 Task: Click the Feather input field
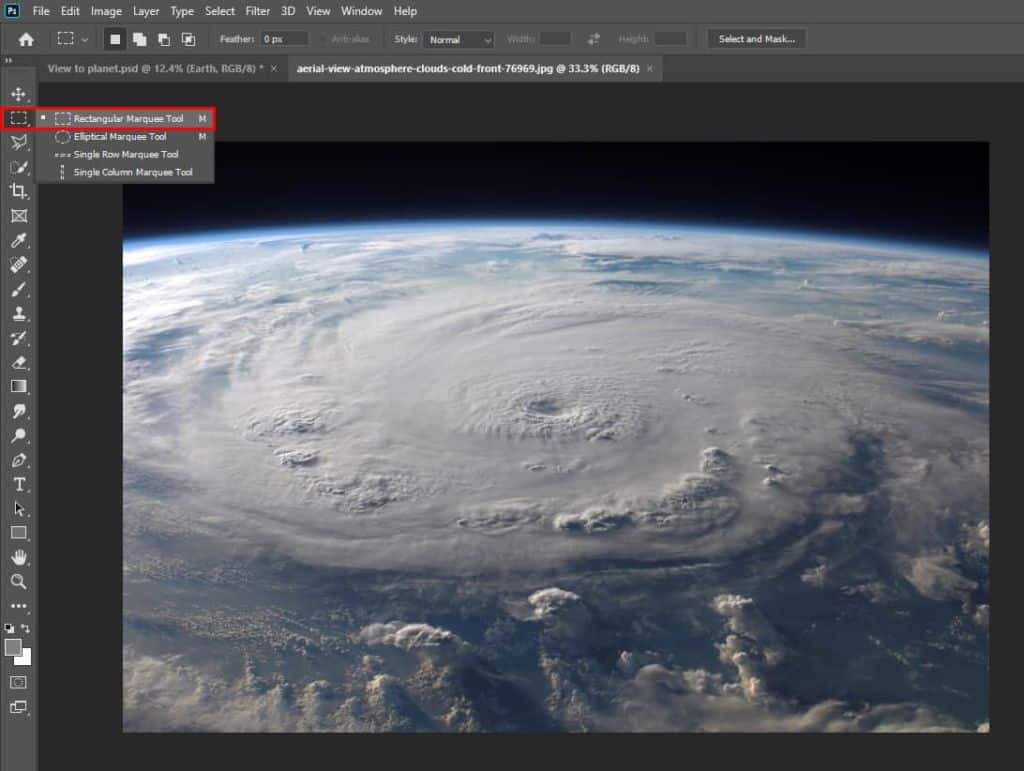pyautogui.click(x=283, y=38)
